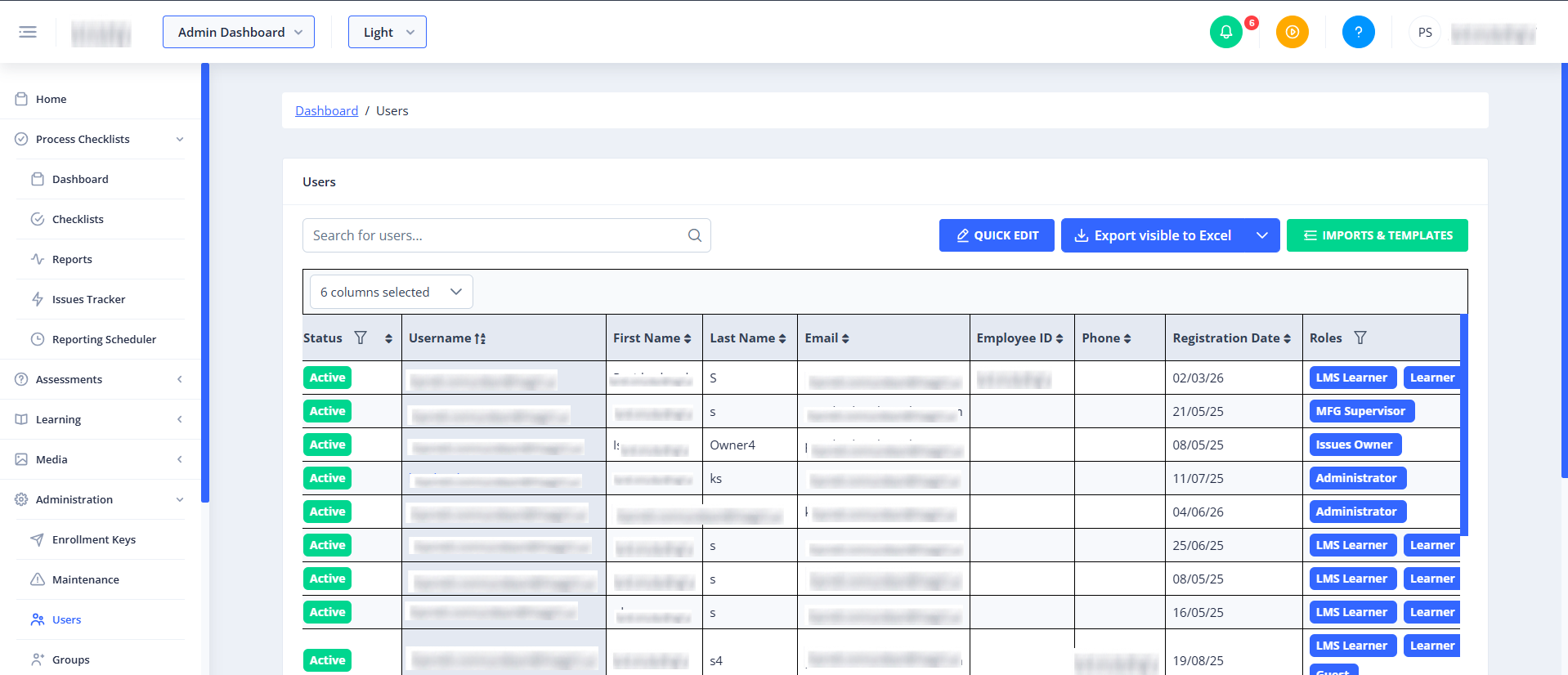
Task: Sort the Email column
Action: tap(845, 338)
